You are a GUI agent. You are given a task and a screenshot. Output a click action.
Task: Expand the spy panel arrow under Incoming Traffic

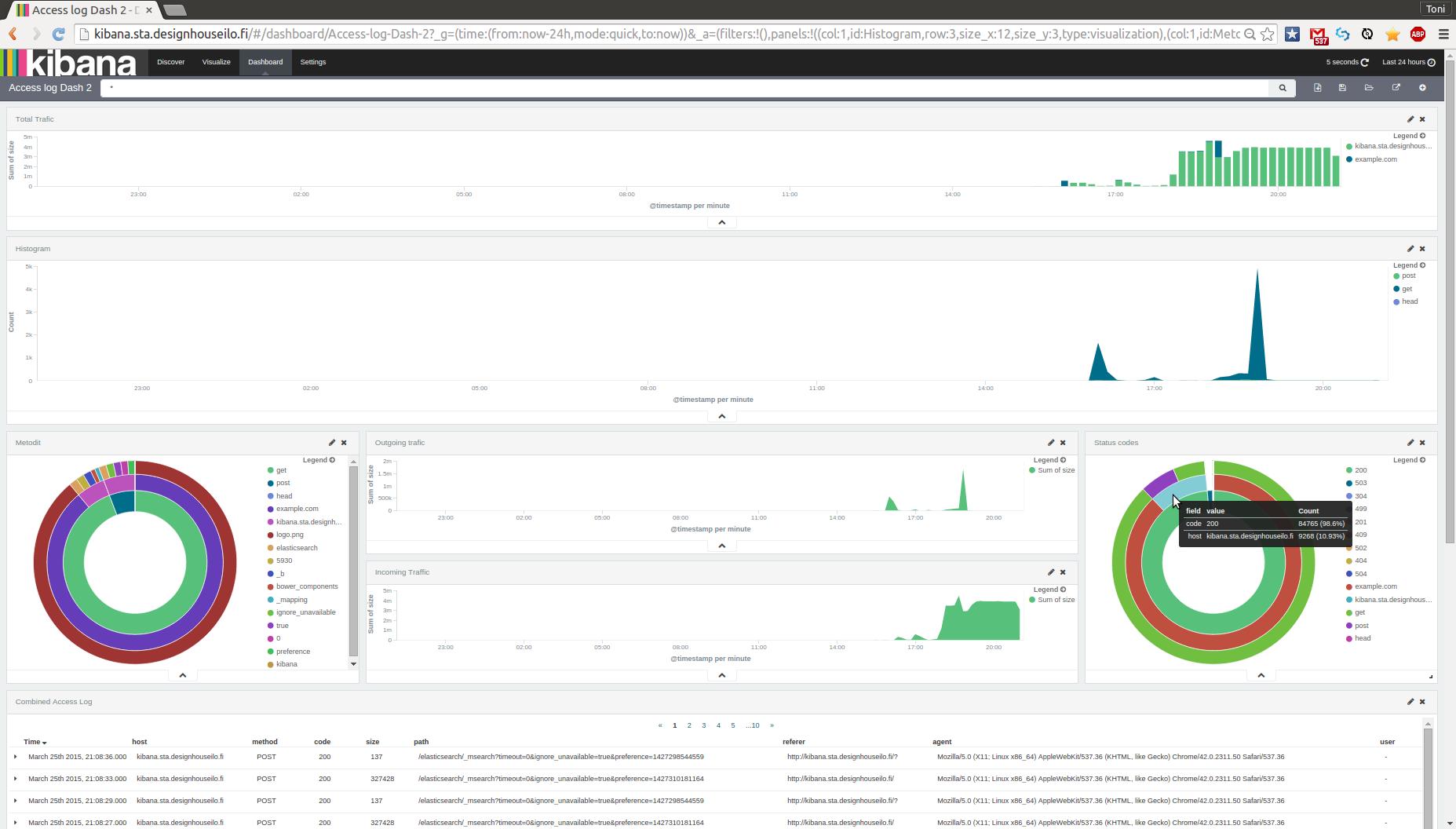(722, 675)
